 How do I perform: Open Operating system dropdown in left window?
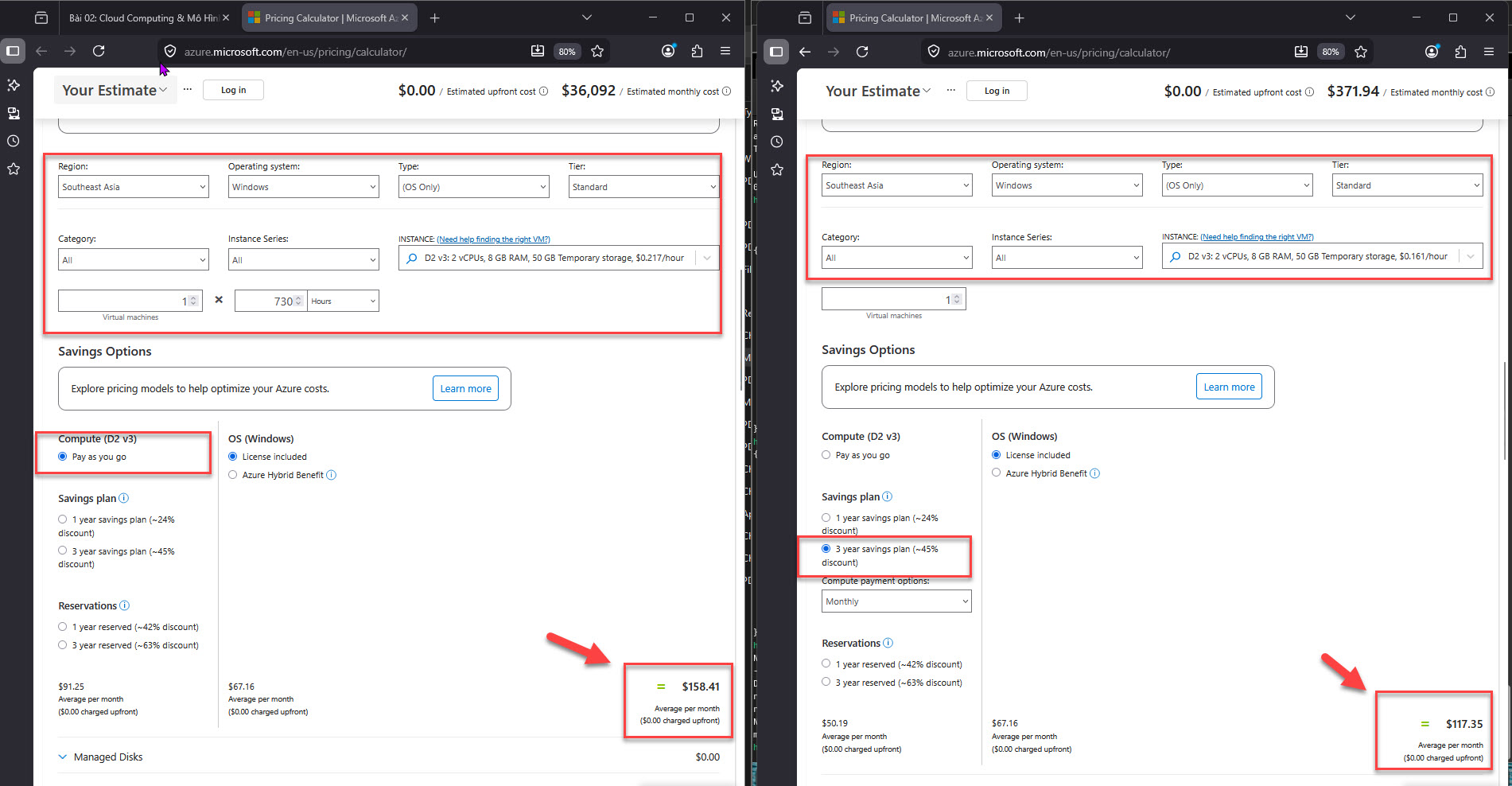[304, 187]
